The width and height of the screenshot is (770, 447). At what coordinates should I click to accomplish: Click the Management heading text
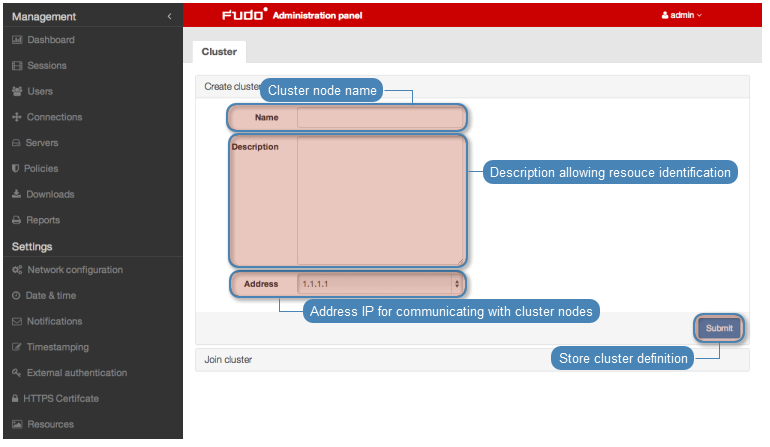(x=44, y=17)
